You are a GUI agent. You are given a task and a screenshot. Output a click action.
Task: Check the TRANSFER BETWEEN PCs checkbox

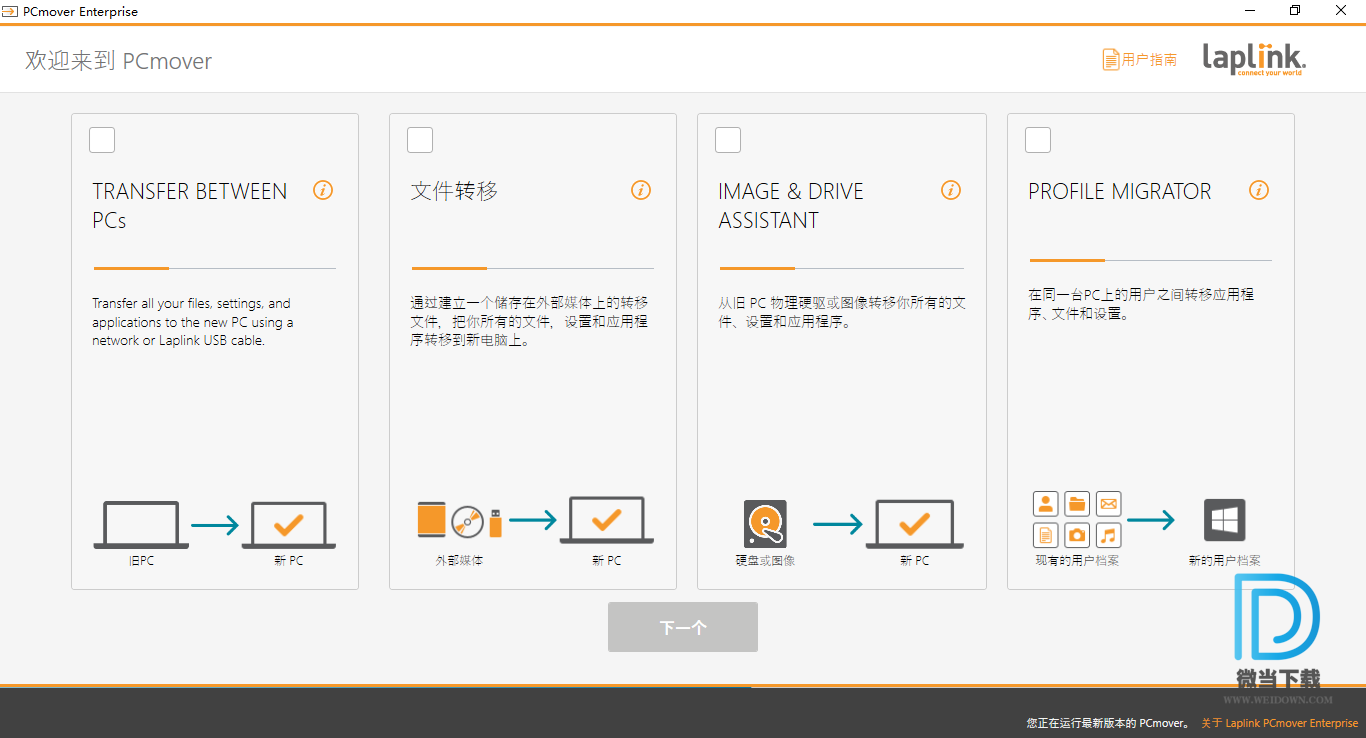[x=102, y=140]
